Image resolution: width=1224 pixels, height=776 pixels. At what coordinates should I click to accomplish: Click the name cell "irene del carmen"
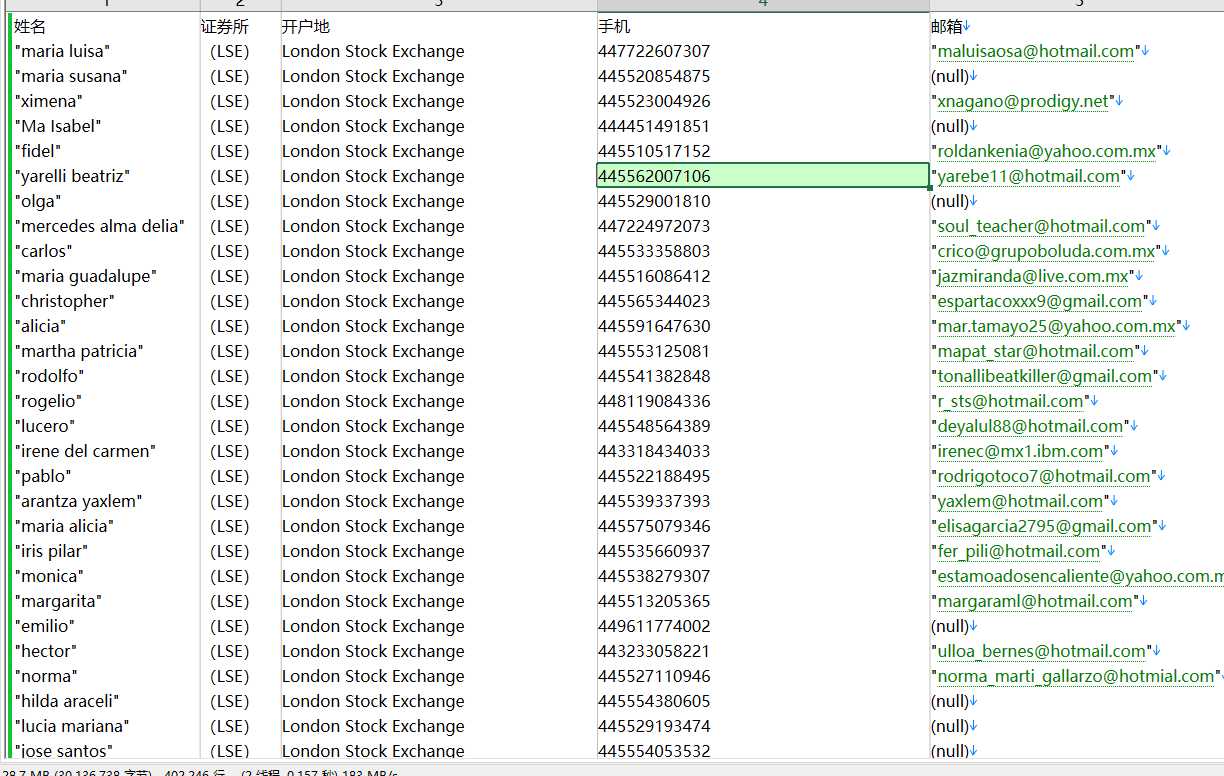click(85, 451)
